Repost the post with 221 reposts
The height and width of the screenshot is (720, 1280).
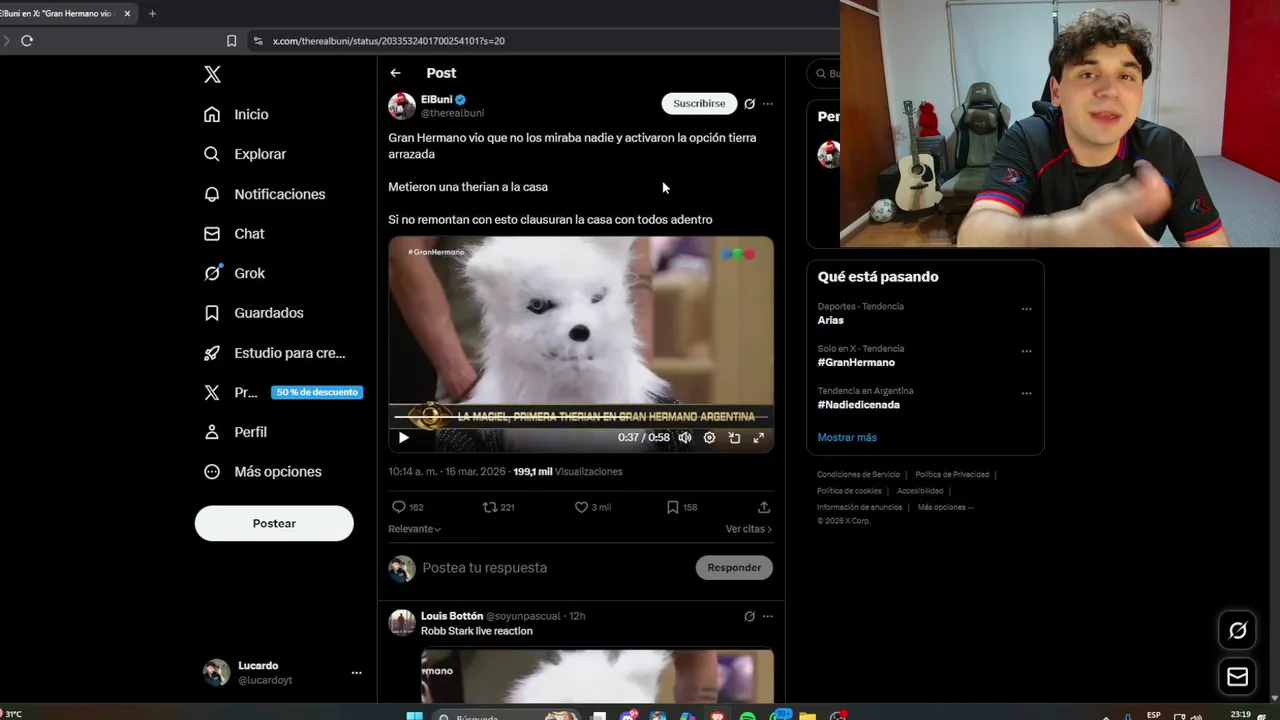498,507
